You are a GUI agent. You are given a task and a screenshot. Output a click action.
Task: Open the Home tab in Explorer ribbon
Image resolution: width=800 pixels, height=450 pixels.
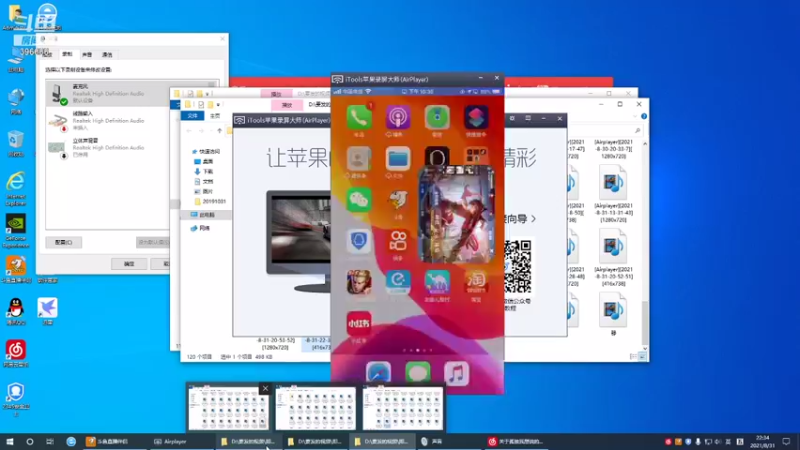215,116
